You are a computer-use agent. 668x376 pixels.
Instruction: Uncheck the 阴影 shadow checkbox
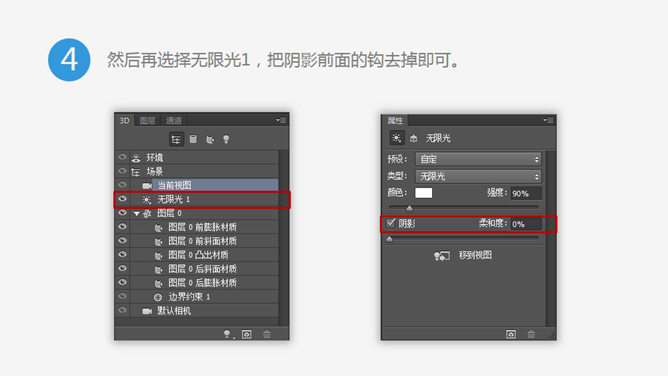tap(391, 223)
